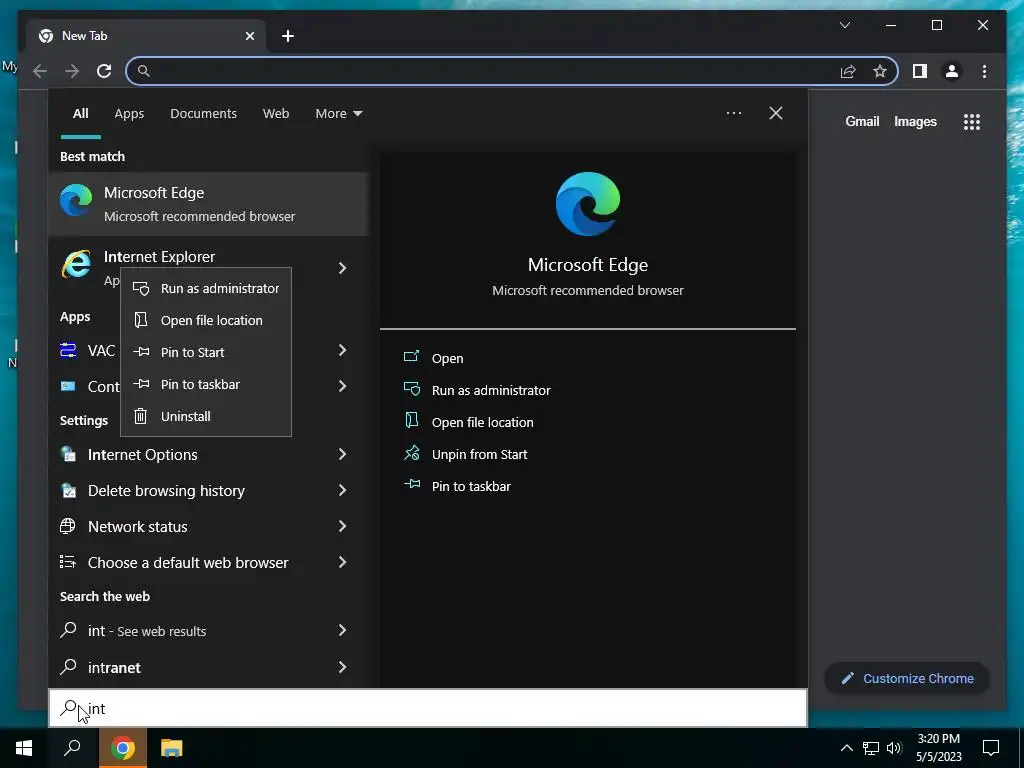Viewport: 1024px width, 768px height.
Task: Switch to Web search filter tab
Action: click(x=276, y=114)
